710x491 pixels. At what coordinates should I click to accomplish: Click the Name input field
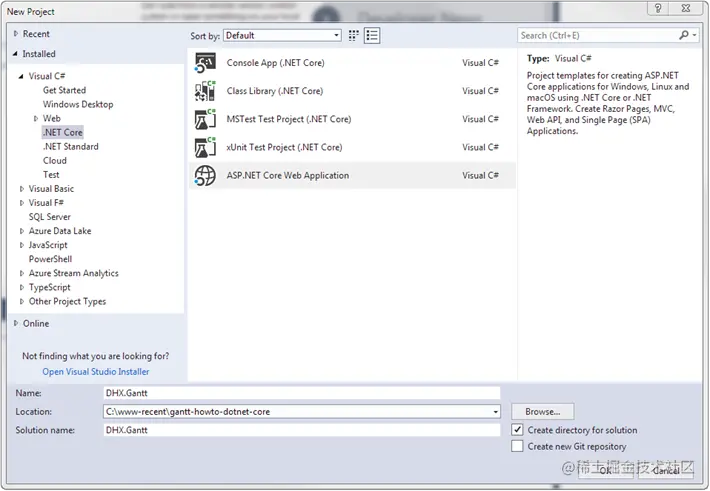coord(302,393)
